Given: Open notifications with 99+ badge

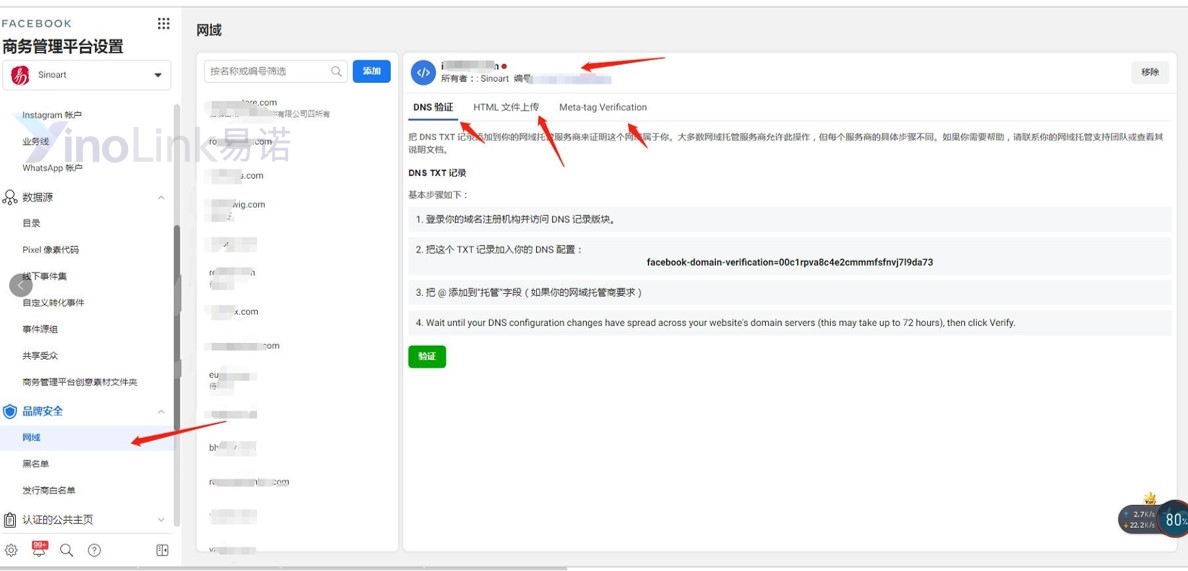Looking at the screenshot, I should pos(39,549).
